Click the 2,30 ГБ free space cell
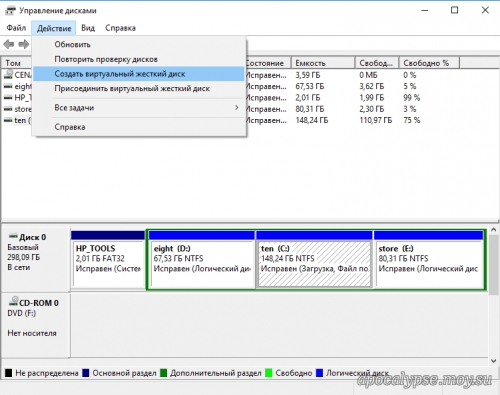This screenshot has width=500, height=395. (371, 109)
